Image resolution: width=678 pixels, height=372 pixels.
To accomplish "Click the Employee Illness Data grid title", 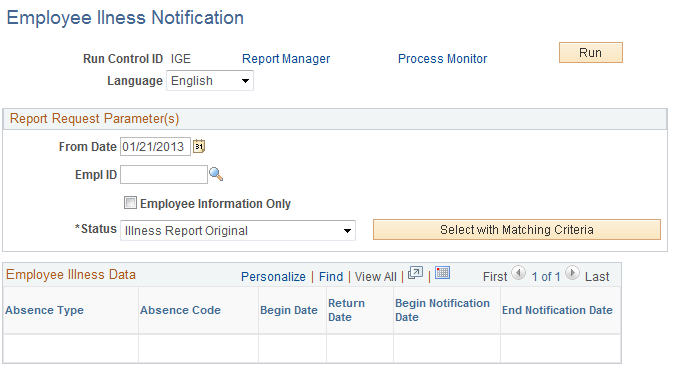I will (x=71, y=275).
